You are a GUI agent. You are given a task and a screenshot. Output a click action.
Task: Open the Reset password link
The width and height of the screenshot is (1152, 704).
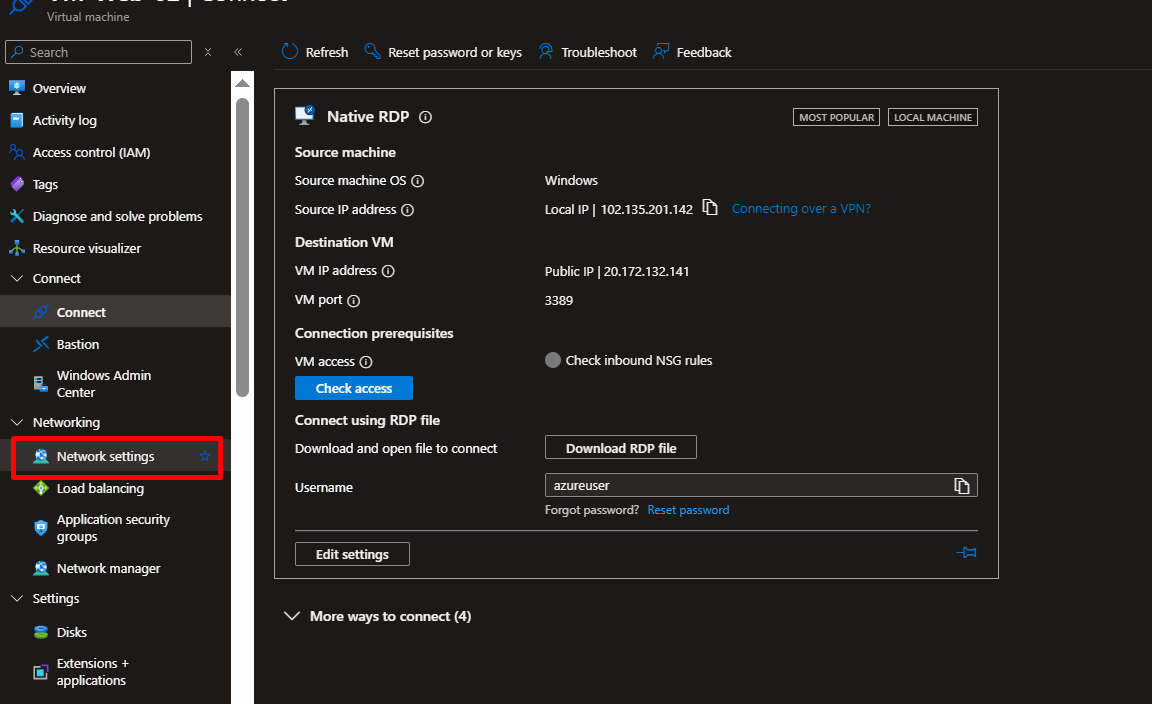tap(688, 510)
